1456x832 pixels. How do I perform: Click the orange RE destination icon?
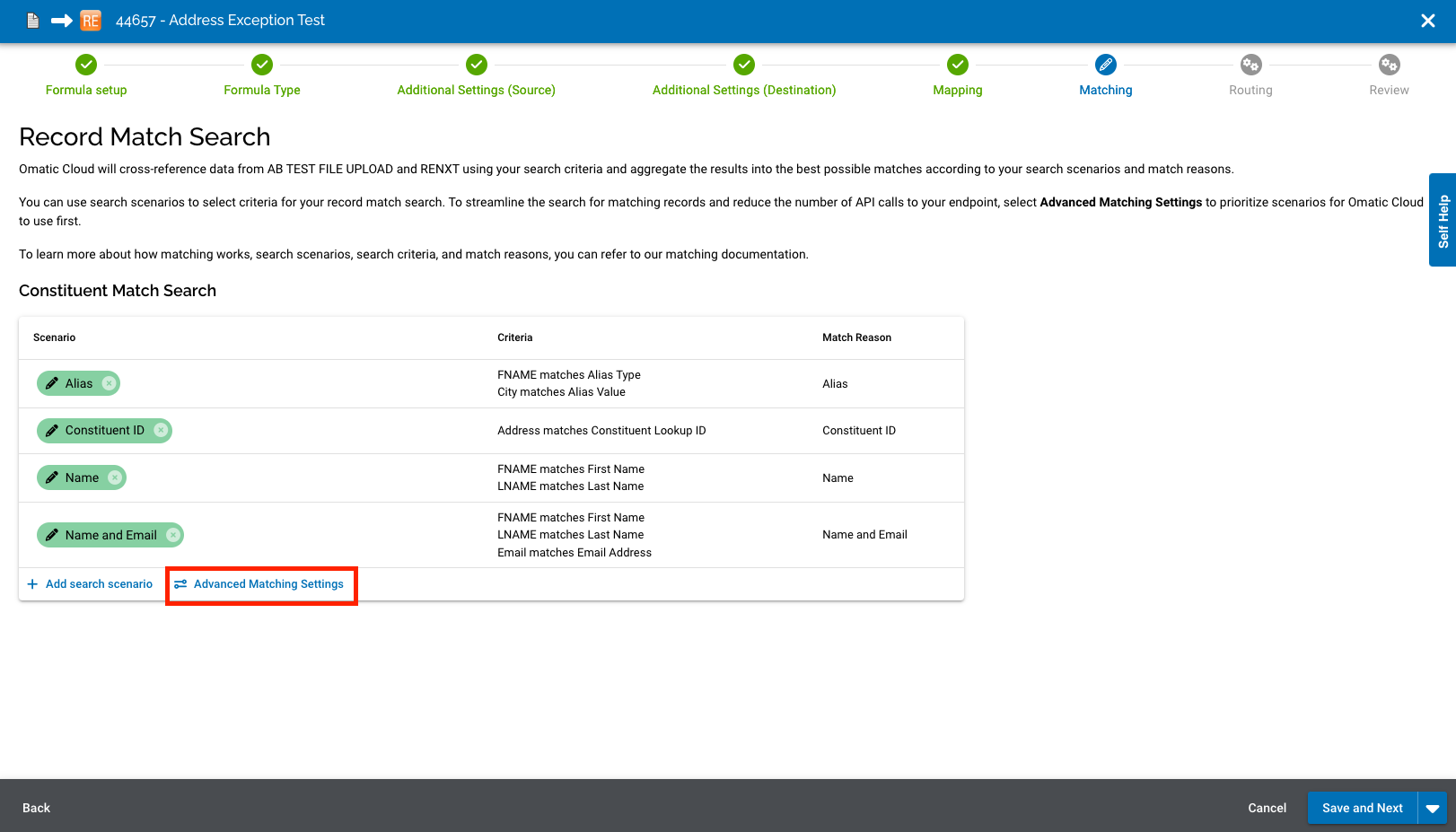(x=90, y=20)
